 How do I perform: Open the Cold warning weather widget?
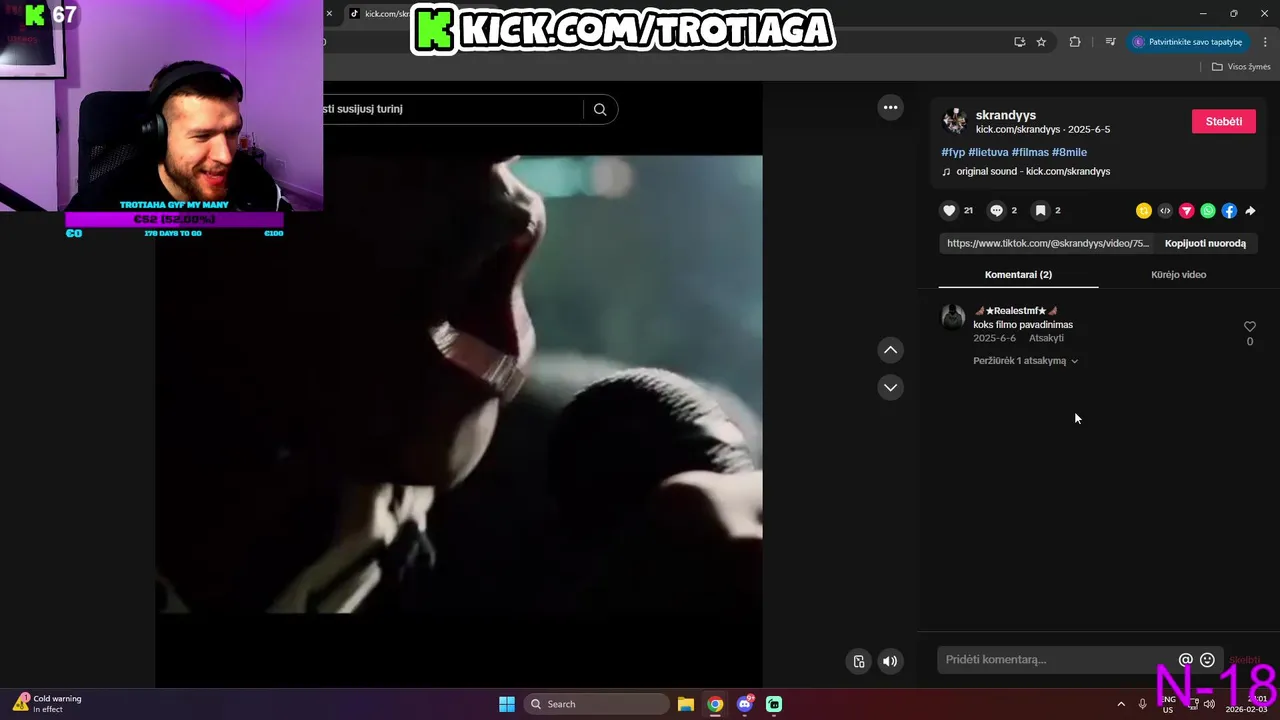tap(47, 704)
